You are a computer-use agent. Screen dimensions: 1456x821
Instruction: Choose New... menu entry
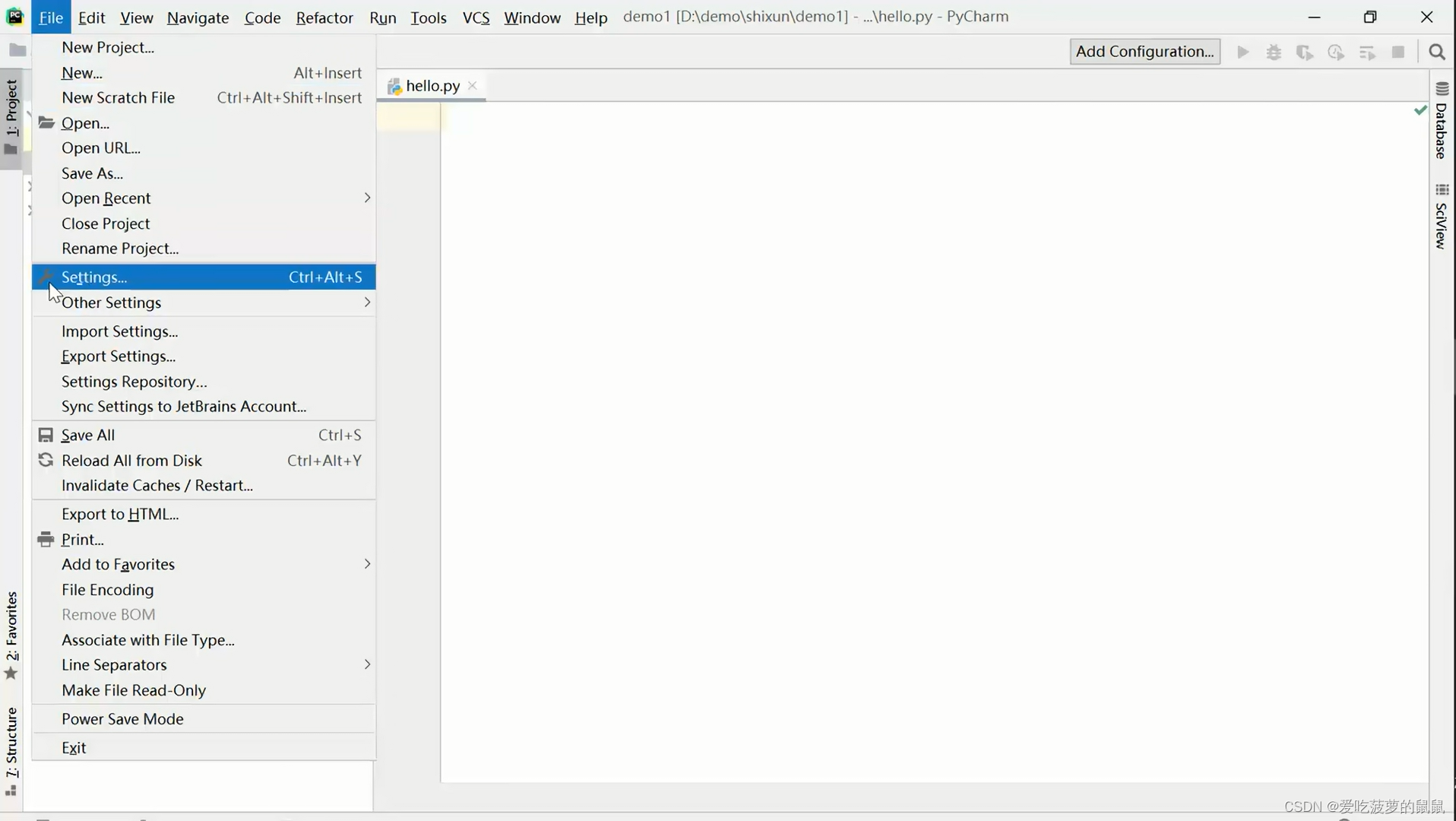[204, 73]
